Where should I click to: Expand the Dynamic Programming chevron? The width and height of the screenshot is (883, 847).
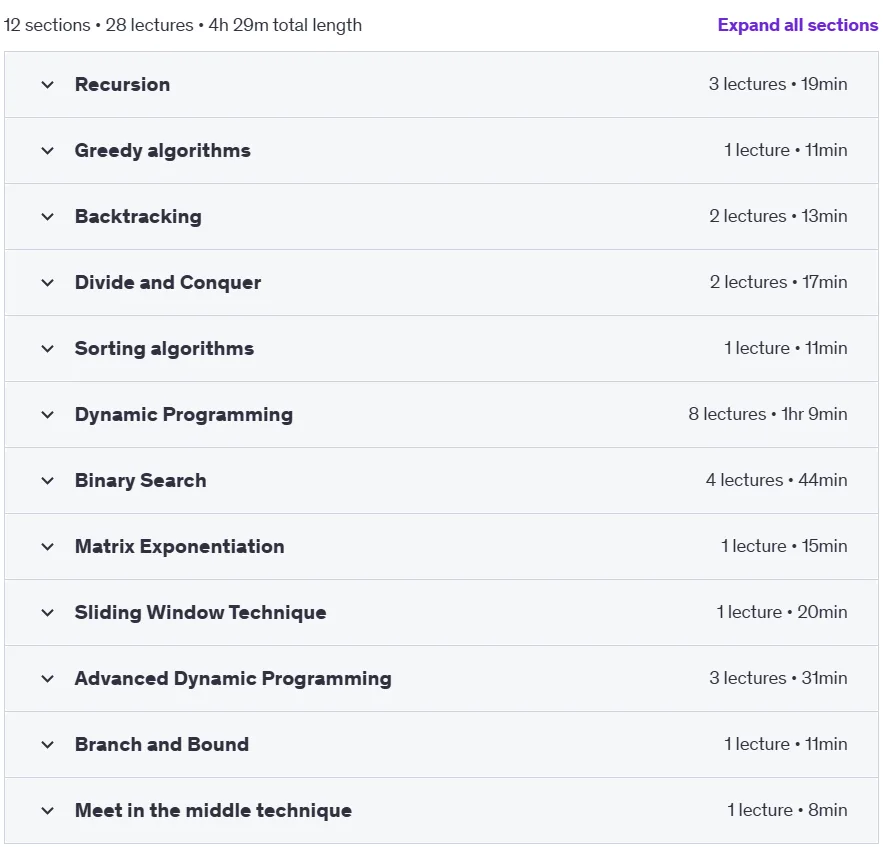click(x=48, y=415)
